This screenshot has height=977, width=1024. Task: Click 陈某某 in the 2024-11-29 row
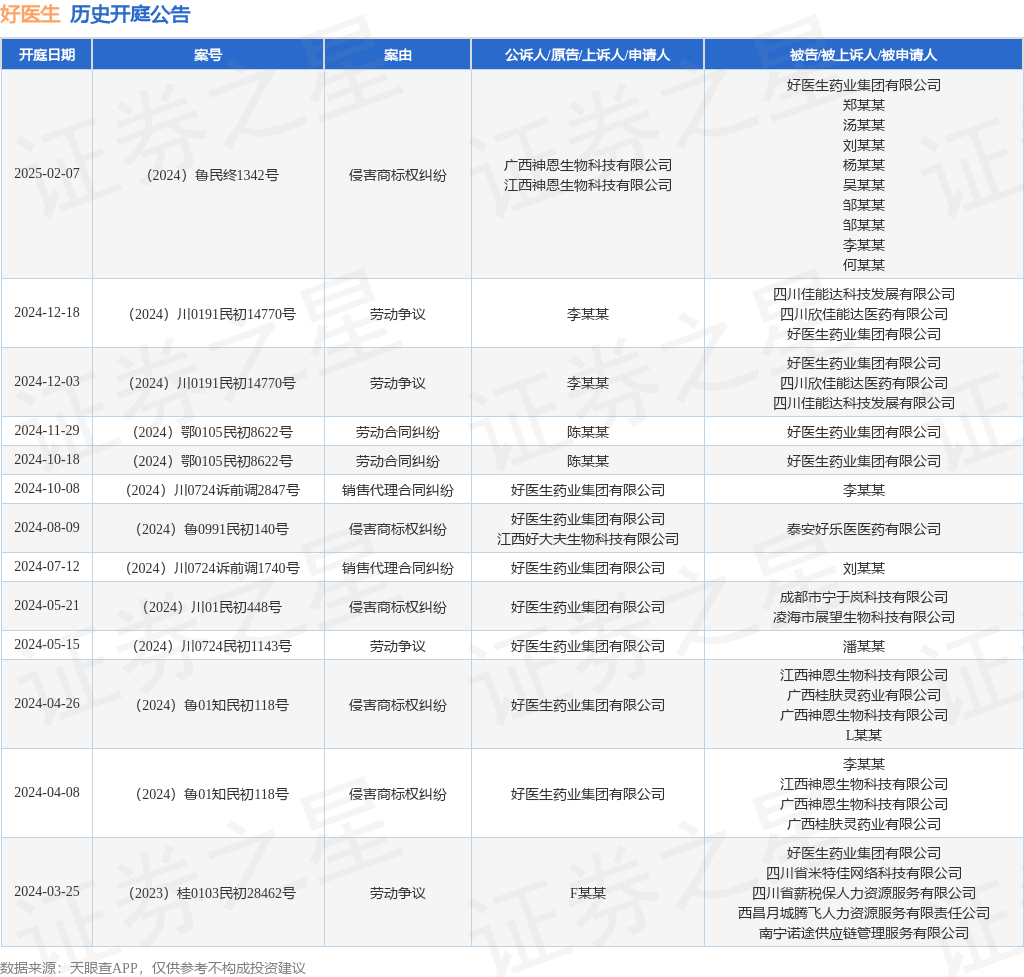point(588,432)
